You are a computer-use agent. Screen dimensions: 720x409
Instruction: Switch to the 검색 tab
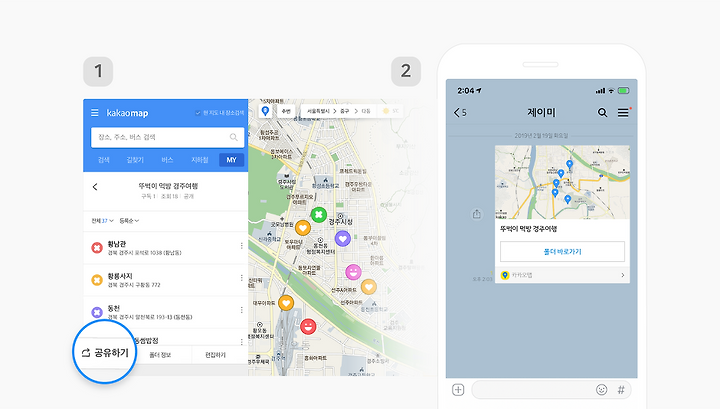(104, 160)
